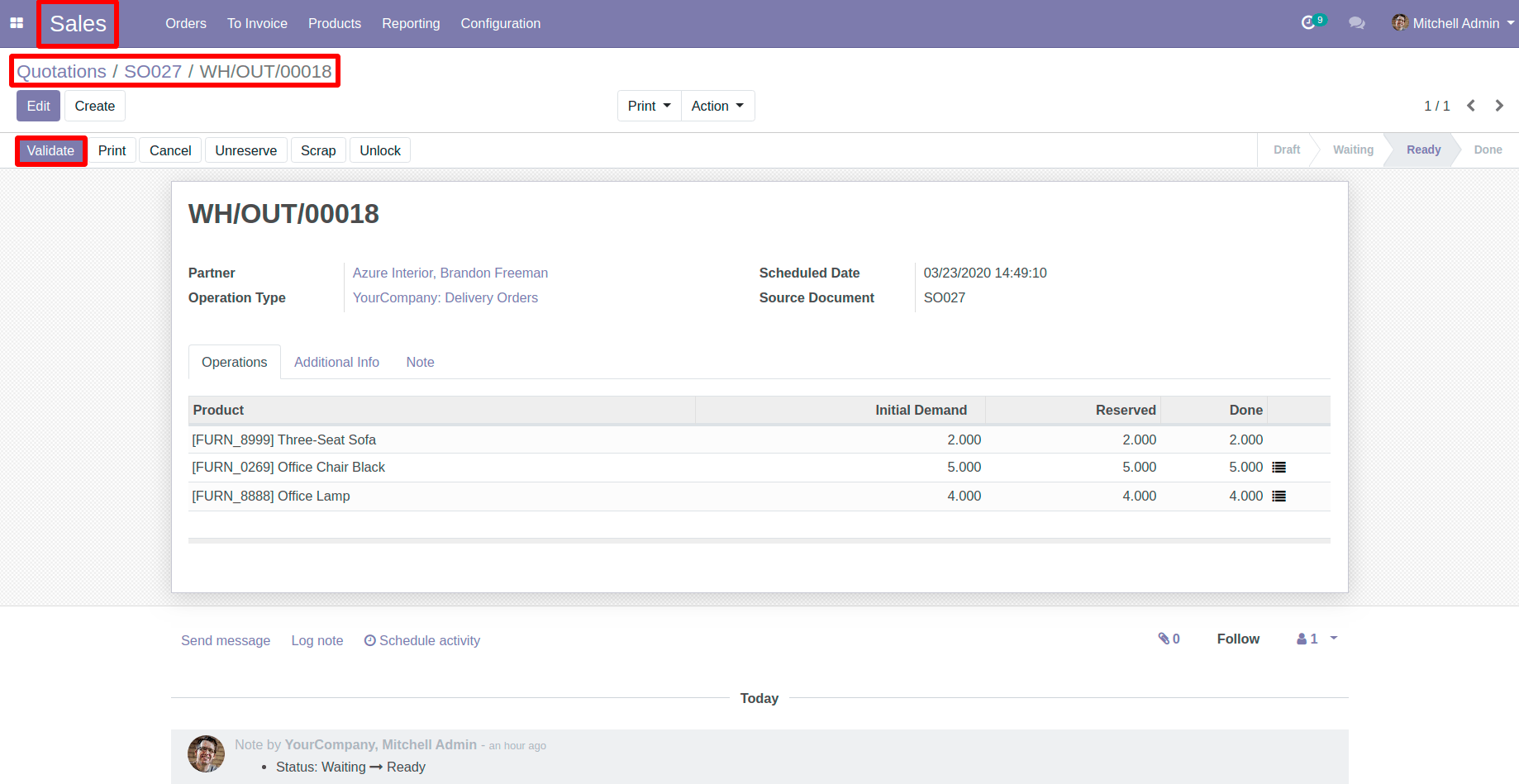The height and width of the screenshot is (784, 1519).
Task: Click the Unreserve button
Action: click(x=246, y=150)
